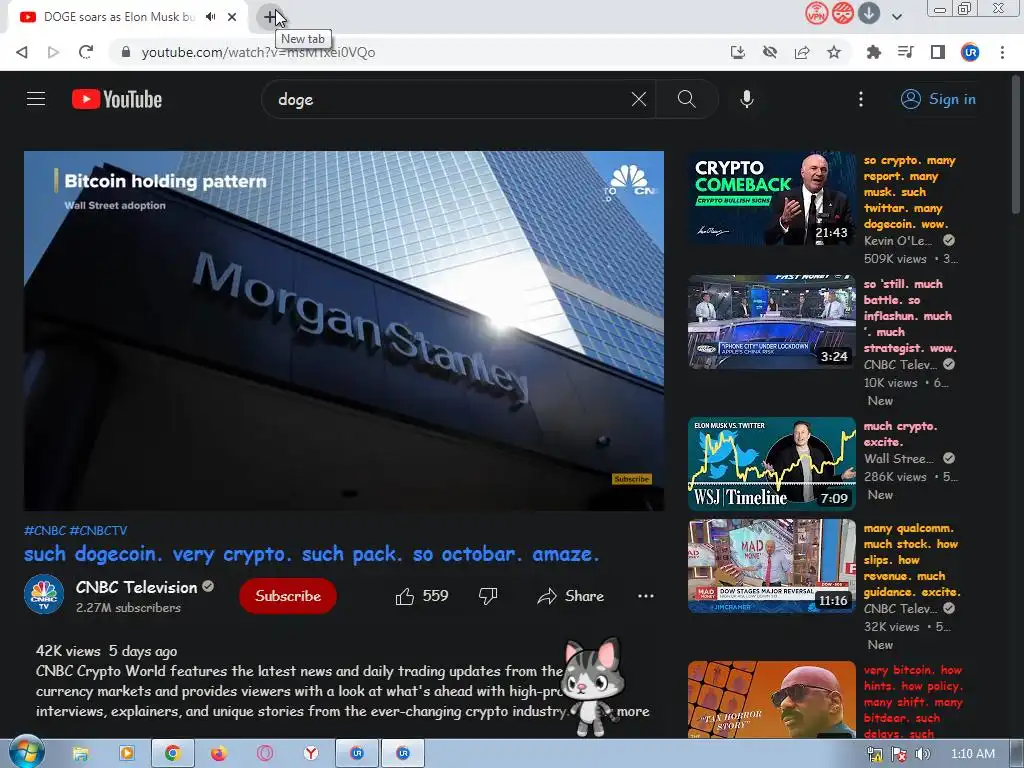
Task: Go to the YouTube home logo
Action: point(117,99)
